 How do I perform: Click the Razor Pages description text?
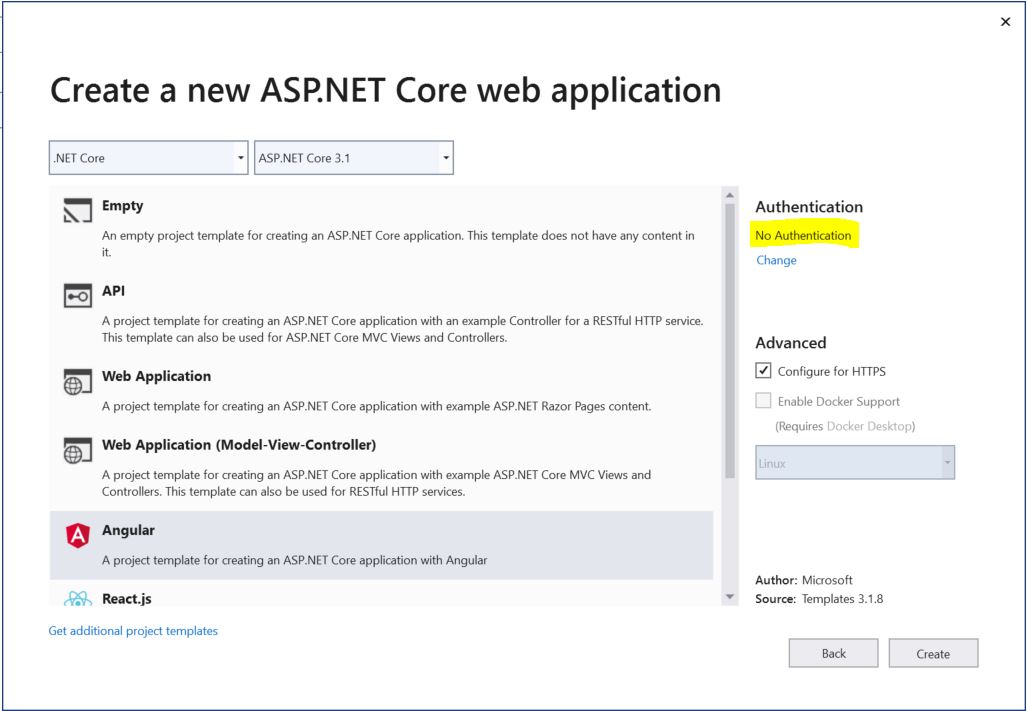pos(377,406)
